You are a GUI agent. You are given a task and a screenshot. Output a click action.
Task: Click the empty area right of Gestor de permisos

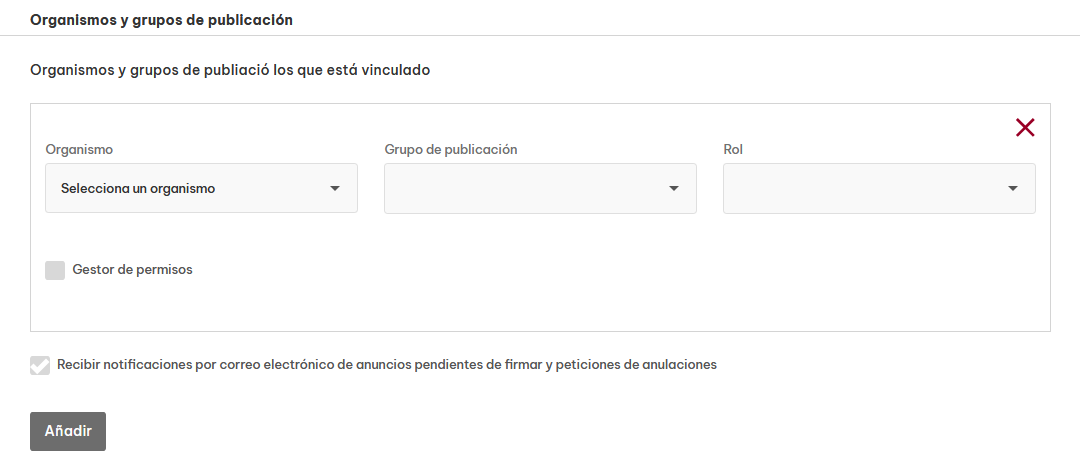[600, 270]
